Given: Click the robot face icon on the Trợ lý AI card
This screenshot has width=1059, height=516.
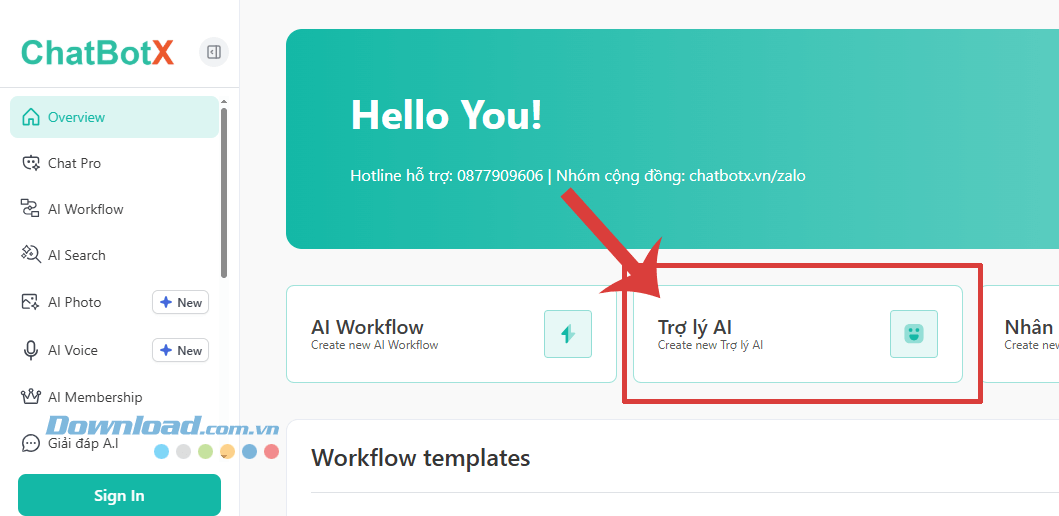Looking at the screenshot, I should point(914,334).
